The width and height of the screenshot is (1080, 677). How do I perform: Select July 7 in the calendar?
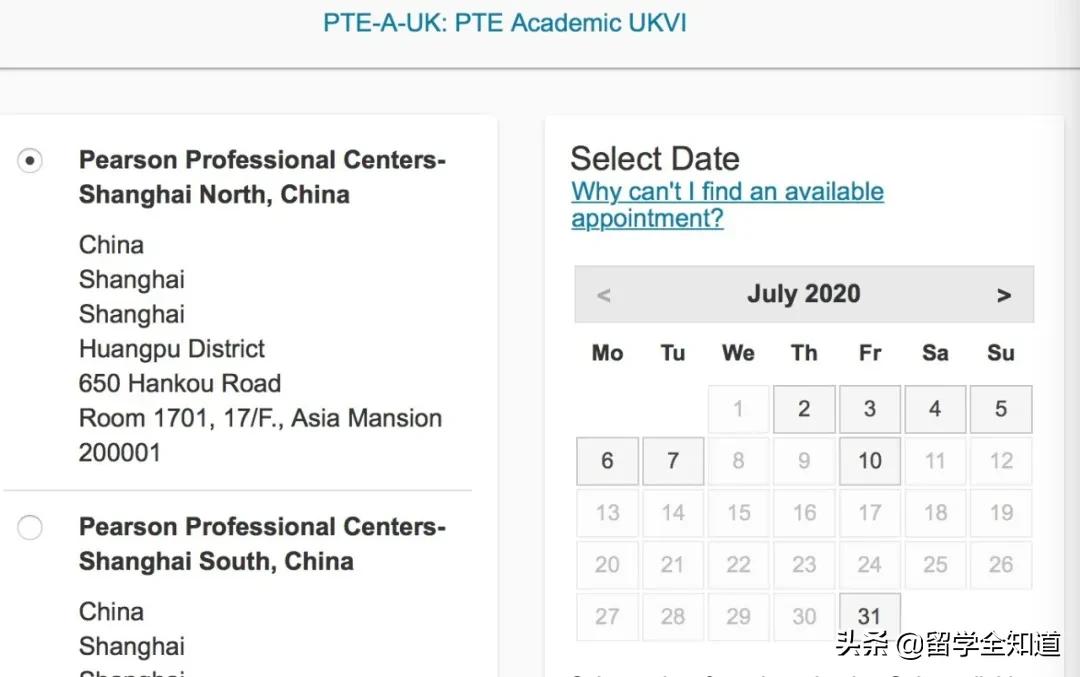point(673,461)
